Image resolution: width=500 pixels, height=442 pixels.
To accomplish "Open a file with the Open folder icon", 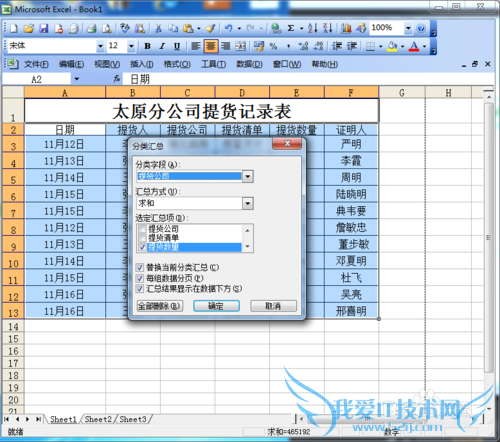I will [29, 28].
